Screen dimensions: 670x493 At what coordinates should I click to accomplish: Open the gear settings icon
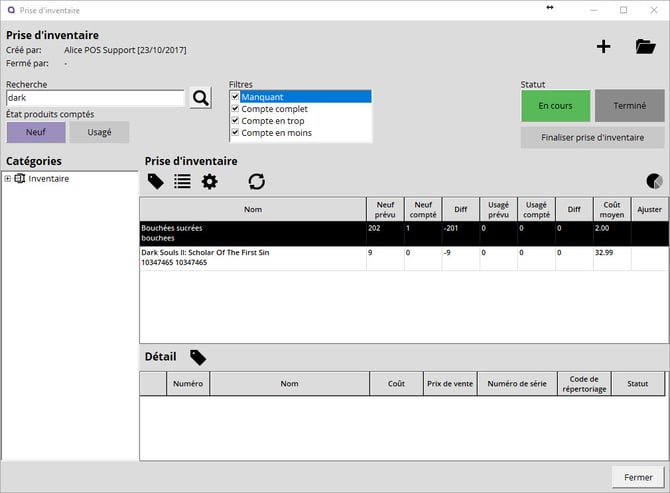tap(209, 181)
